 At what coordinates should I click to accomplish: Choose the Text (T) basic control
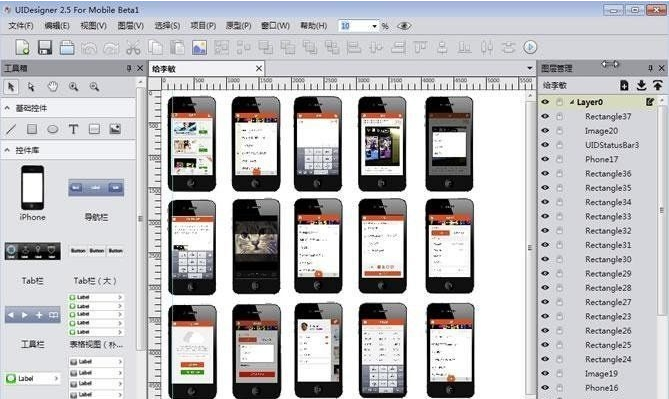click(x=73, y=129)
